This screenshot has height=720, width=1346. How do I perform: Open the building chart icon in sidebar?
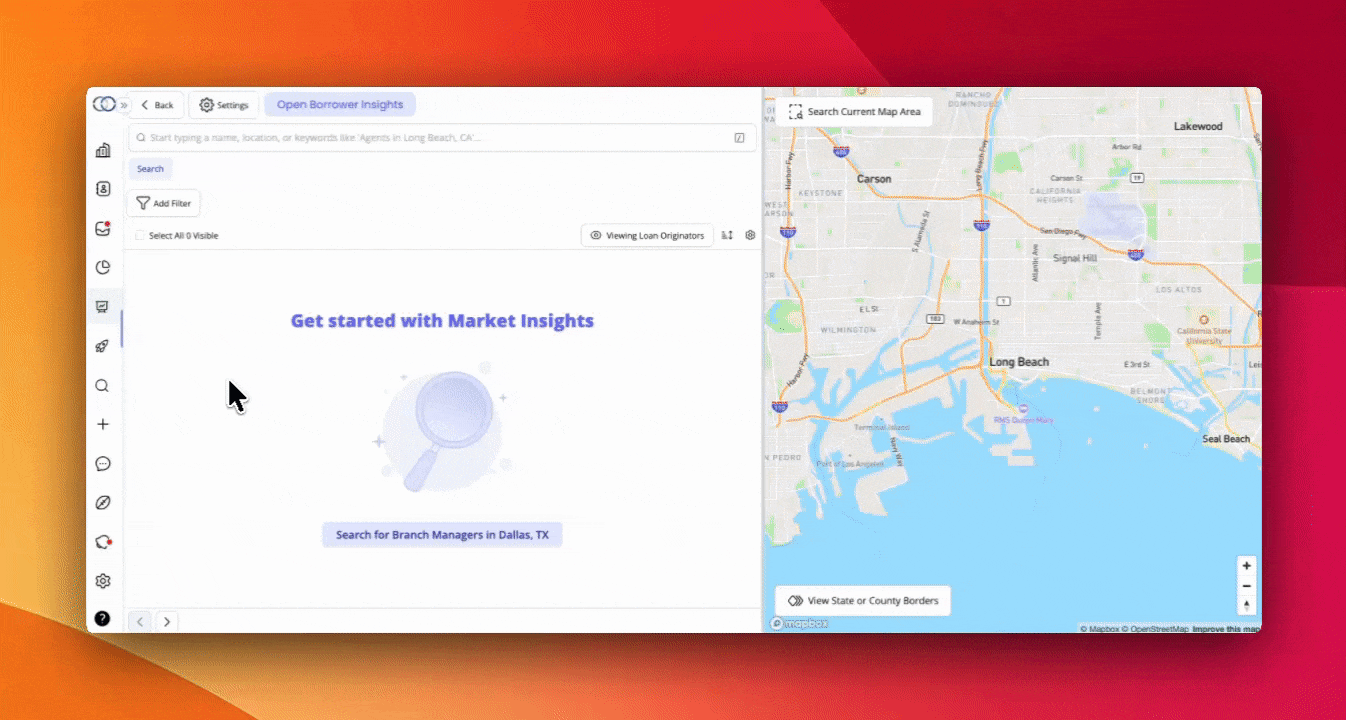(x=103, y=150)
